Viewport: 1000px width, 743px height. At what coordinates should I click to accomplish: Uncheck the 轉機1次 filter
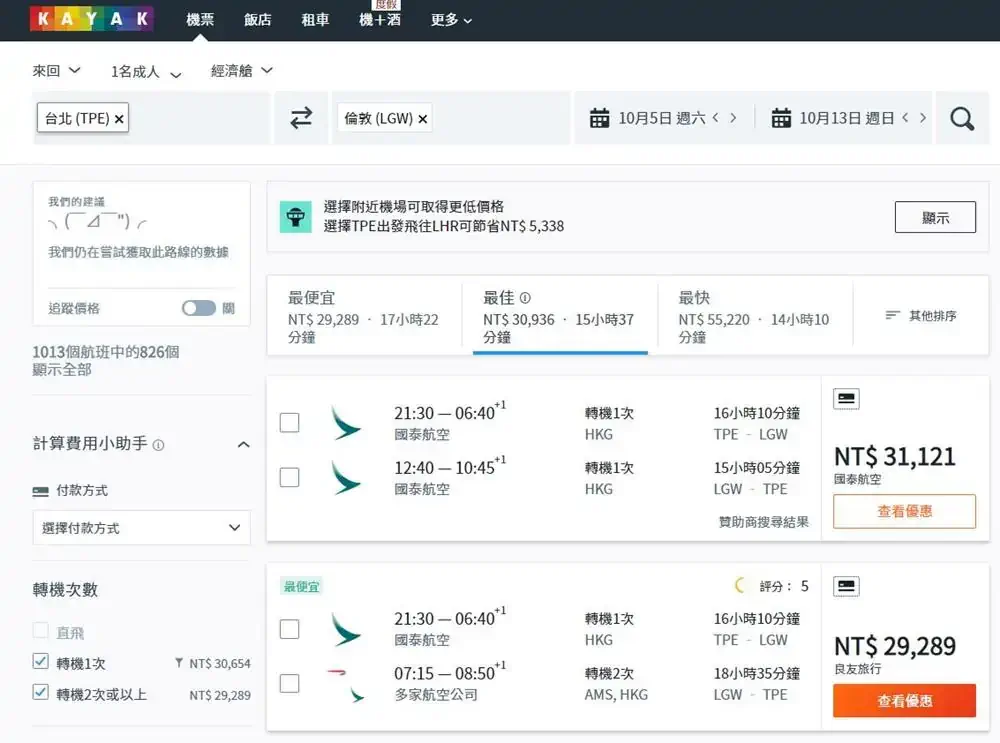click(x=40, y=661)
